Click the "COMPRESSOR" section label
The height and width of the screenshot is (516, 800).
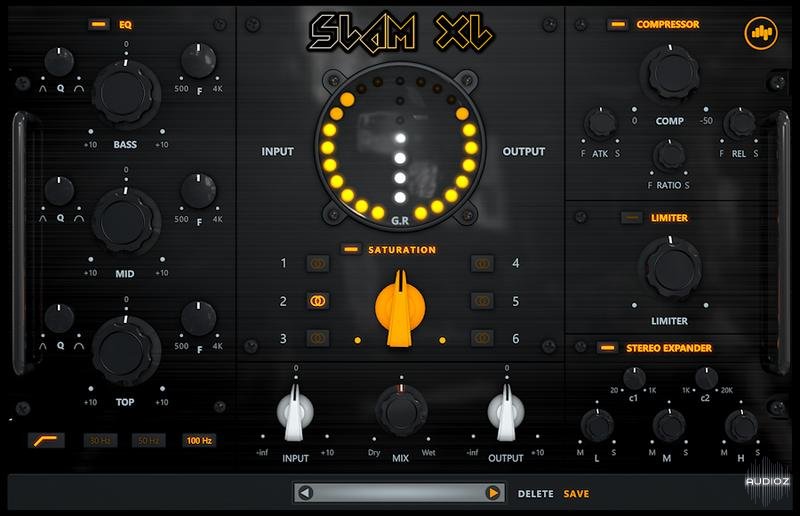click(667, 24)
